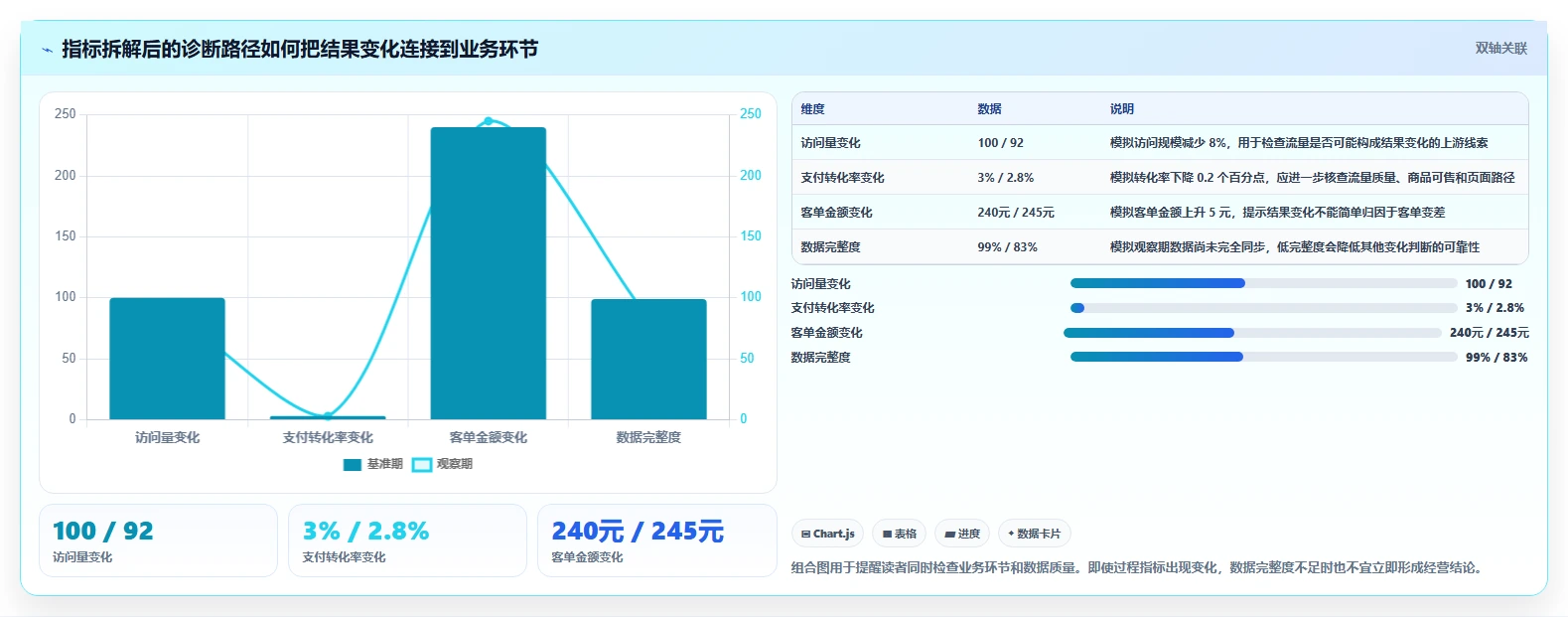The width and height of the screenshot is (1568, 617).
Task: Click the 维度 table column header
Action: (813, 109)
